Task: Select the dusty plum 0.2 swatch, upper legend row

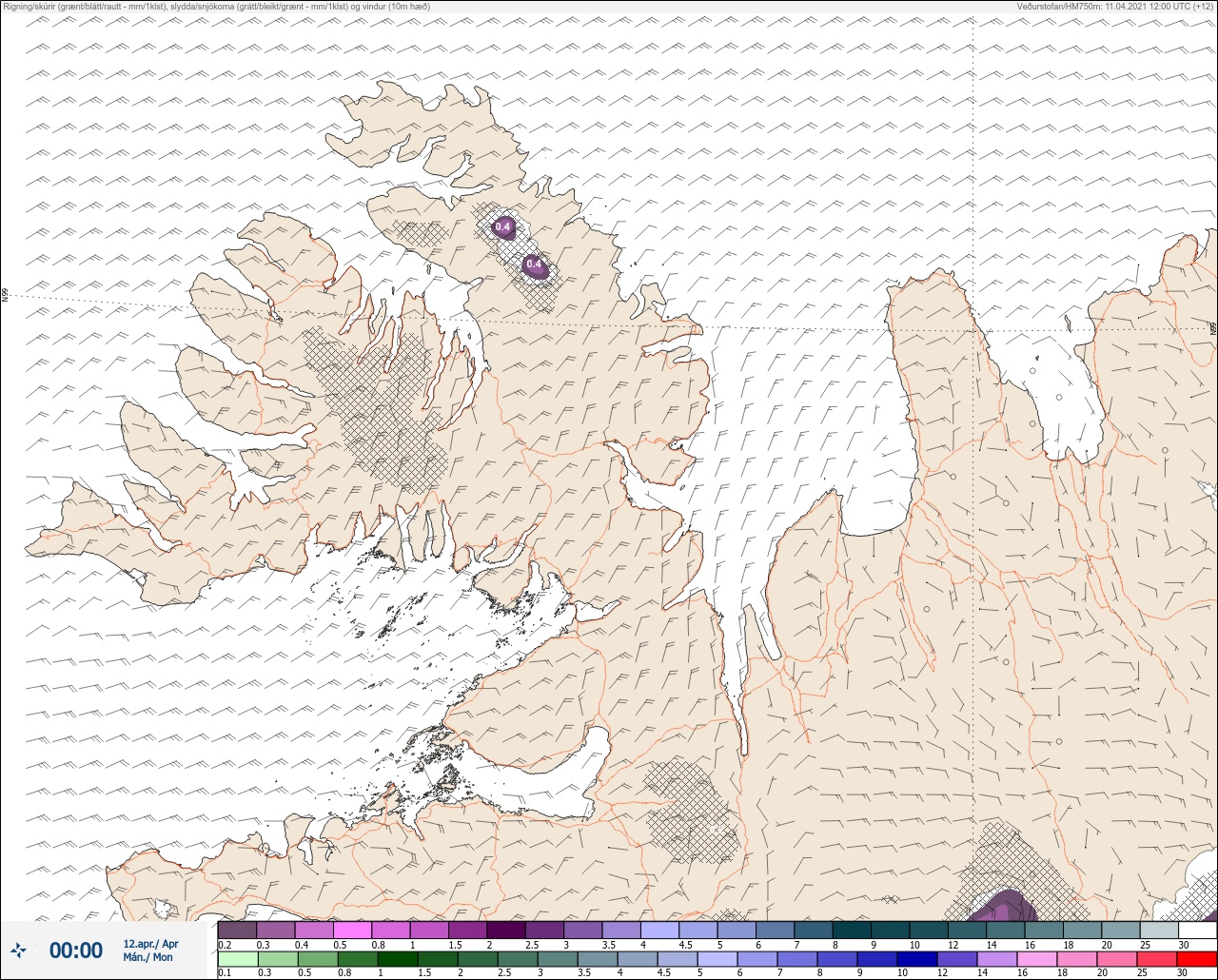Action: click(x=238, y=930)
